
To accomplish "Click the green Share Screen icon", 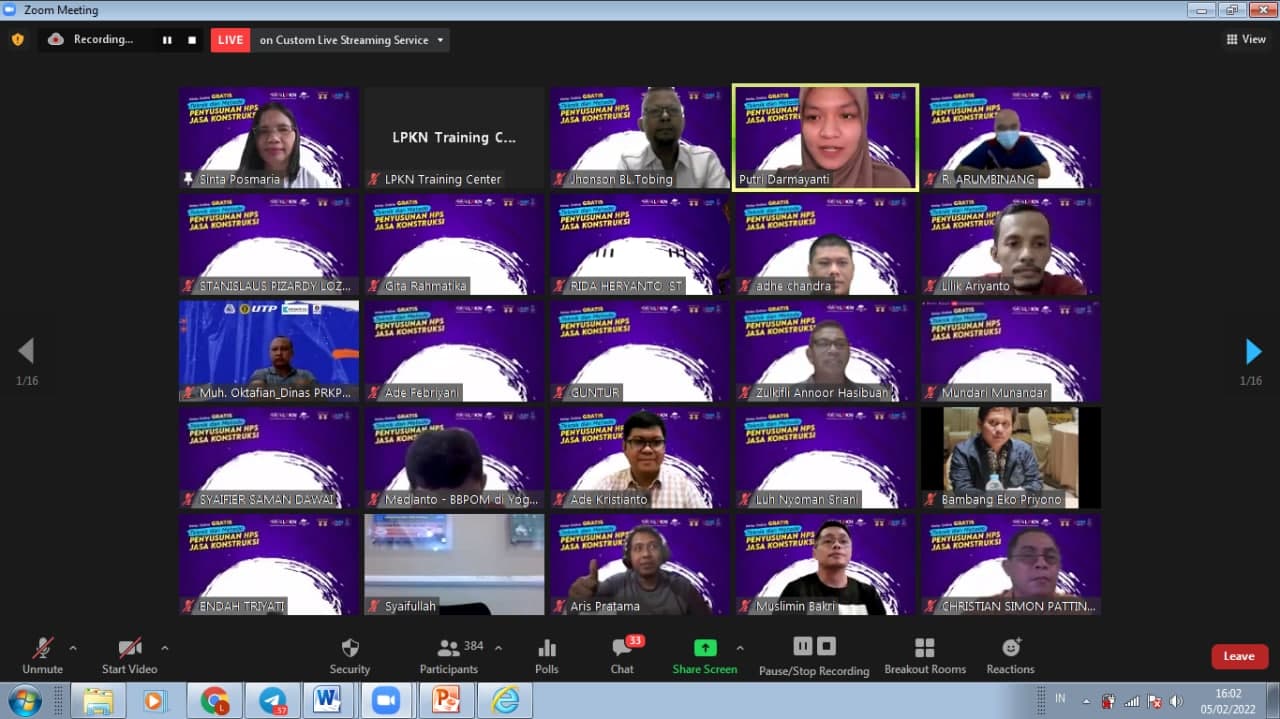I will click(x=705, y=648).
